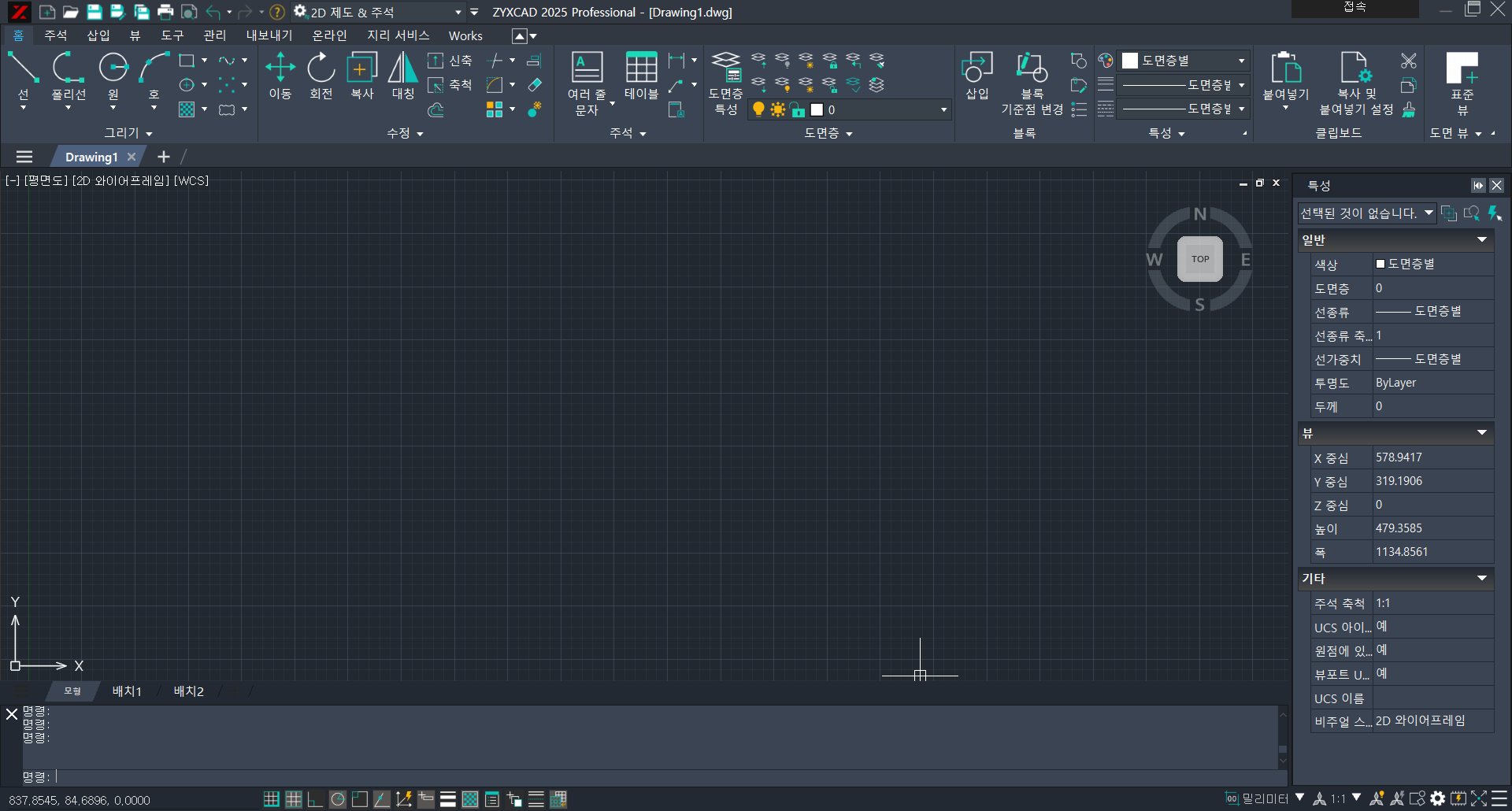Open the 삽입 ribbon tab
The image size is (1512, 811).
(98, 35)
